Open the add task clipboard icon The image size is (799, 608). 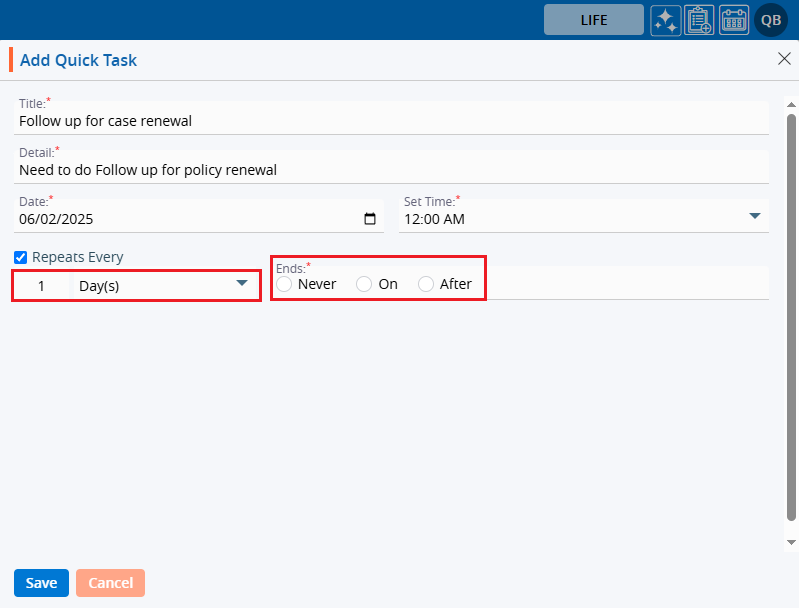(699, 20)
